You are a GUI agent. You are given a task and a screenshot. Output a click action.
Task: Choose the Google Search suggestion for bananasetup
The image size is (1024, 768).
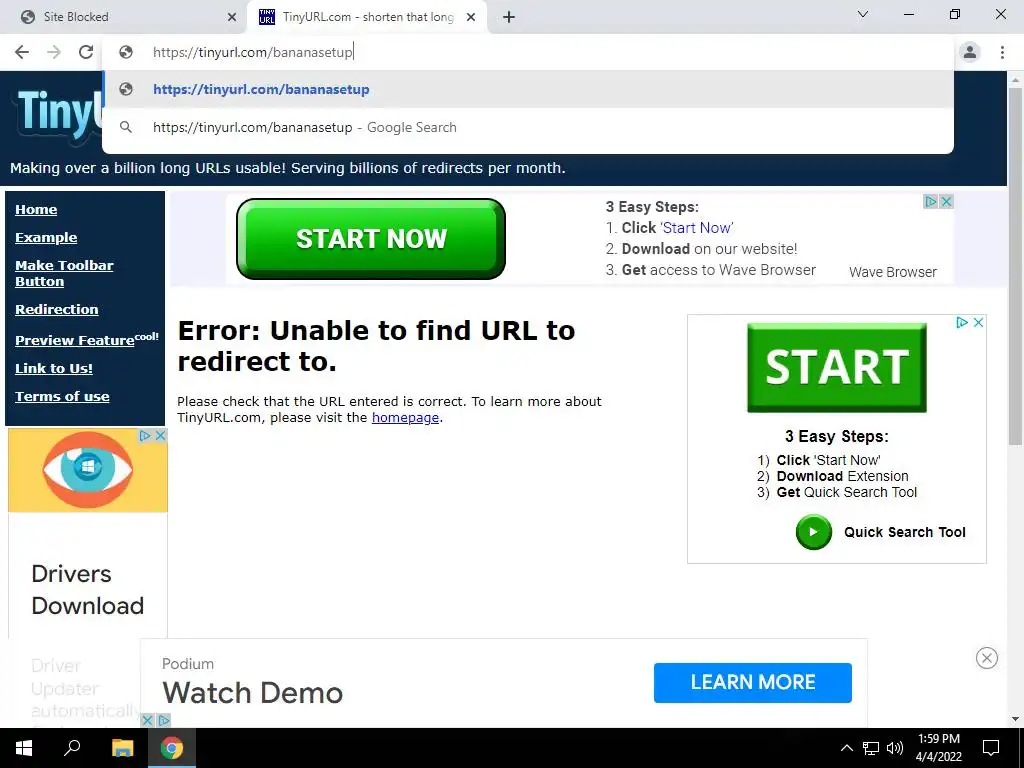point(528,127)
